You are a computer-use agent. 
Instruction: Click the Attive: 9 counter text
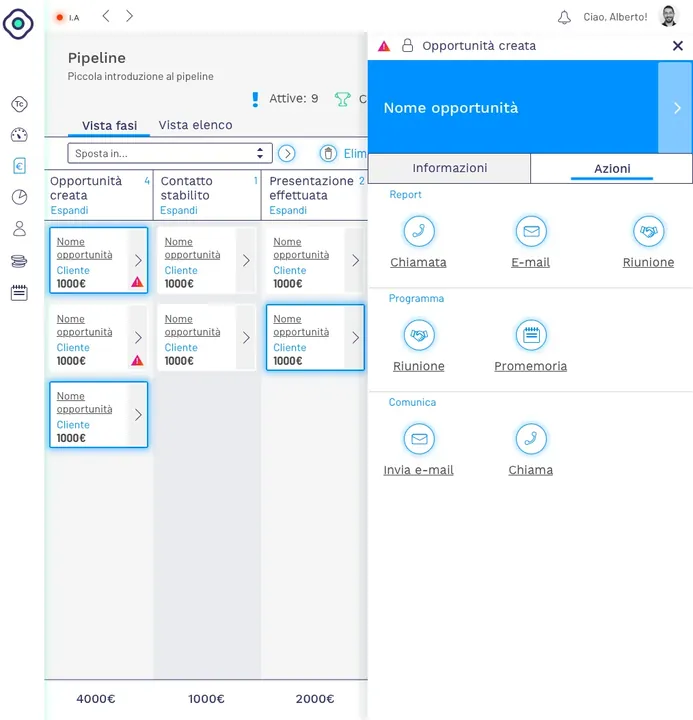point(293,98)
